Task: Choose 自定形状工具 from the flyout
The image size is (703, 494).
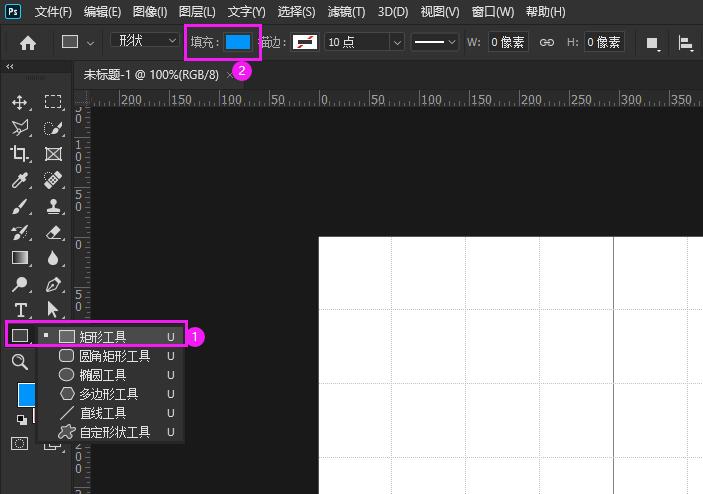Action: point(111,432)
